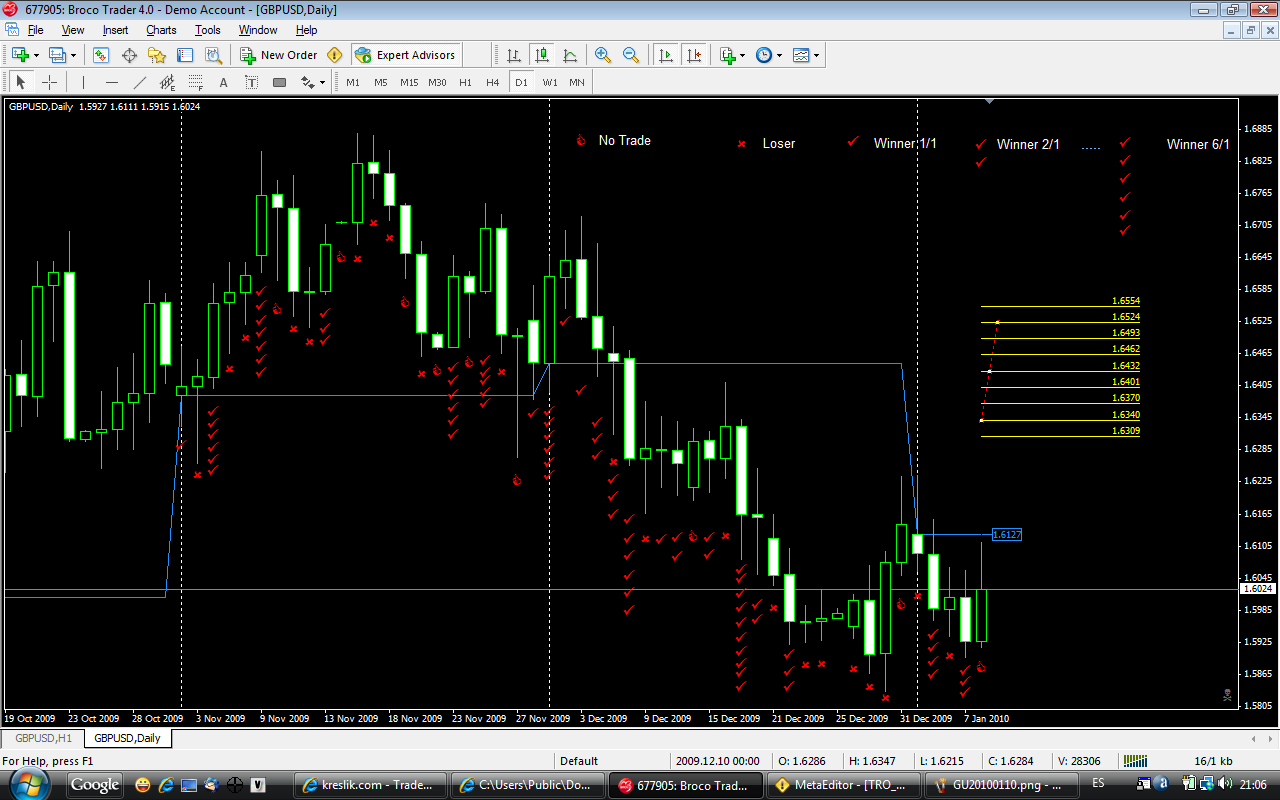Open the Charts menu
The height and width of the screenshot is (800, 1280).
click(x=161, y=30)
